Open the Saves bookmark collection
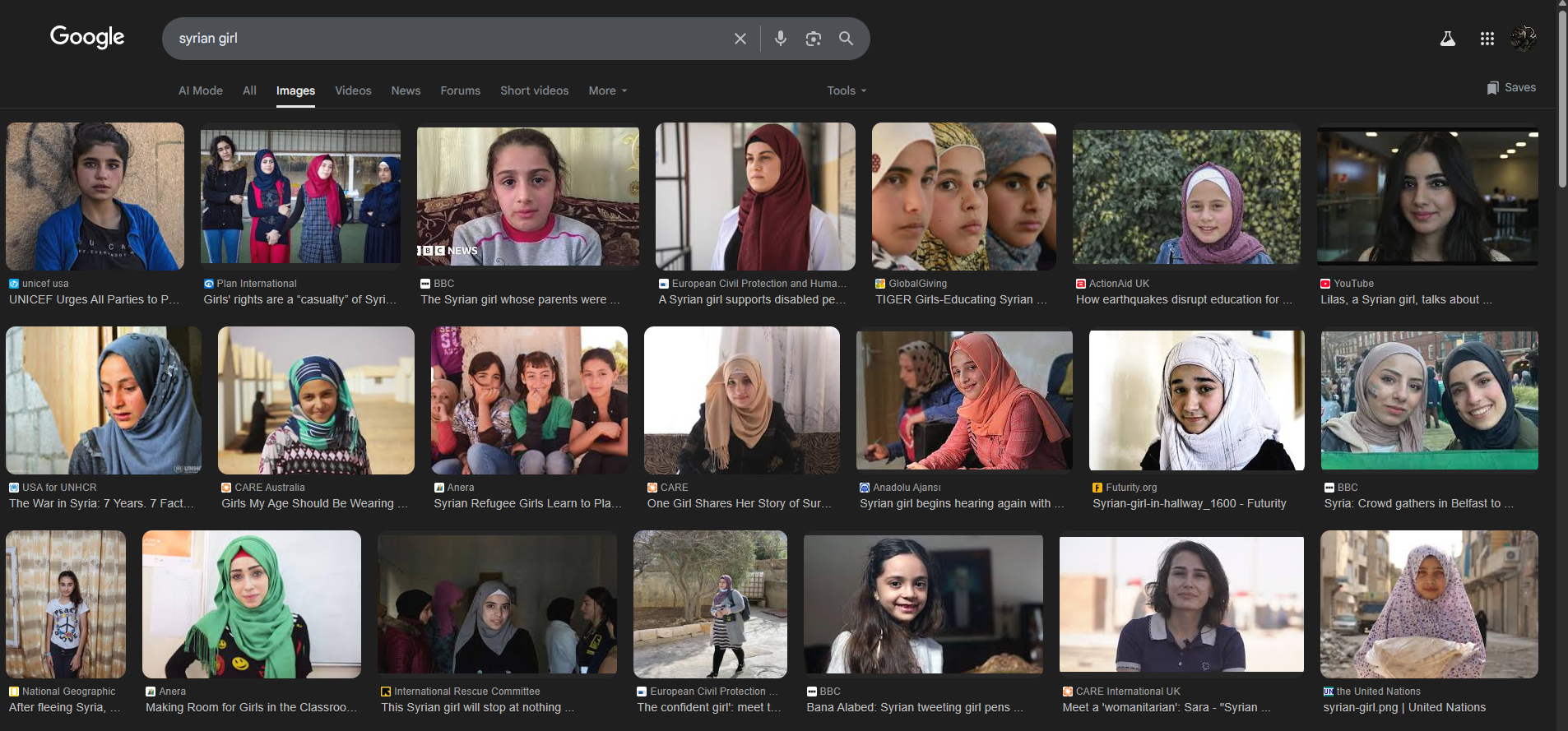 (1511, 88)
